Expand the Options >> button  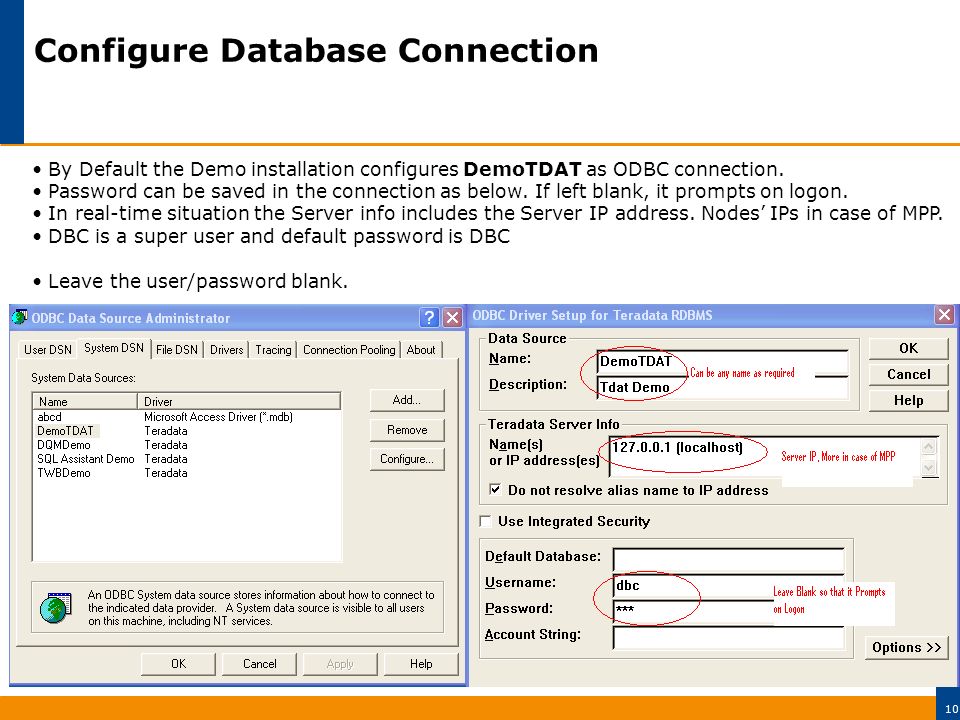906,648
